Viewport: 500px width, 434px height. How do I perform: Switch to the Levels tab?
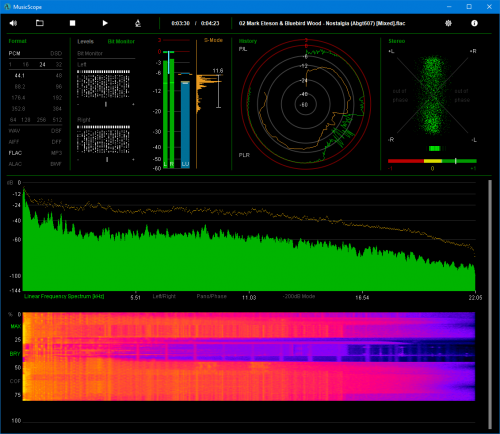(85, 41)
